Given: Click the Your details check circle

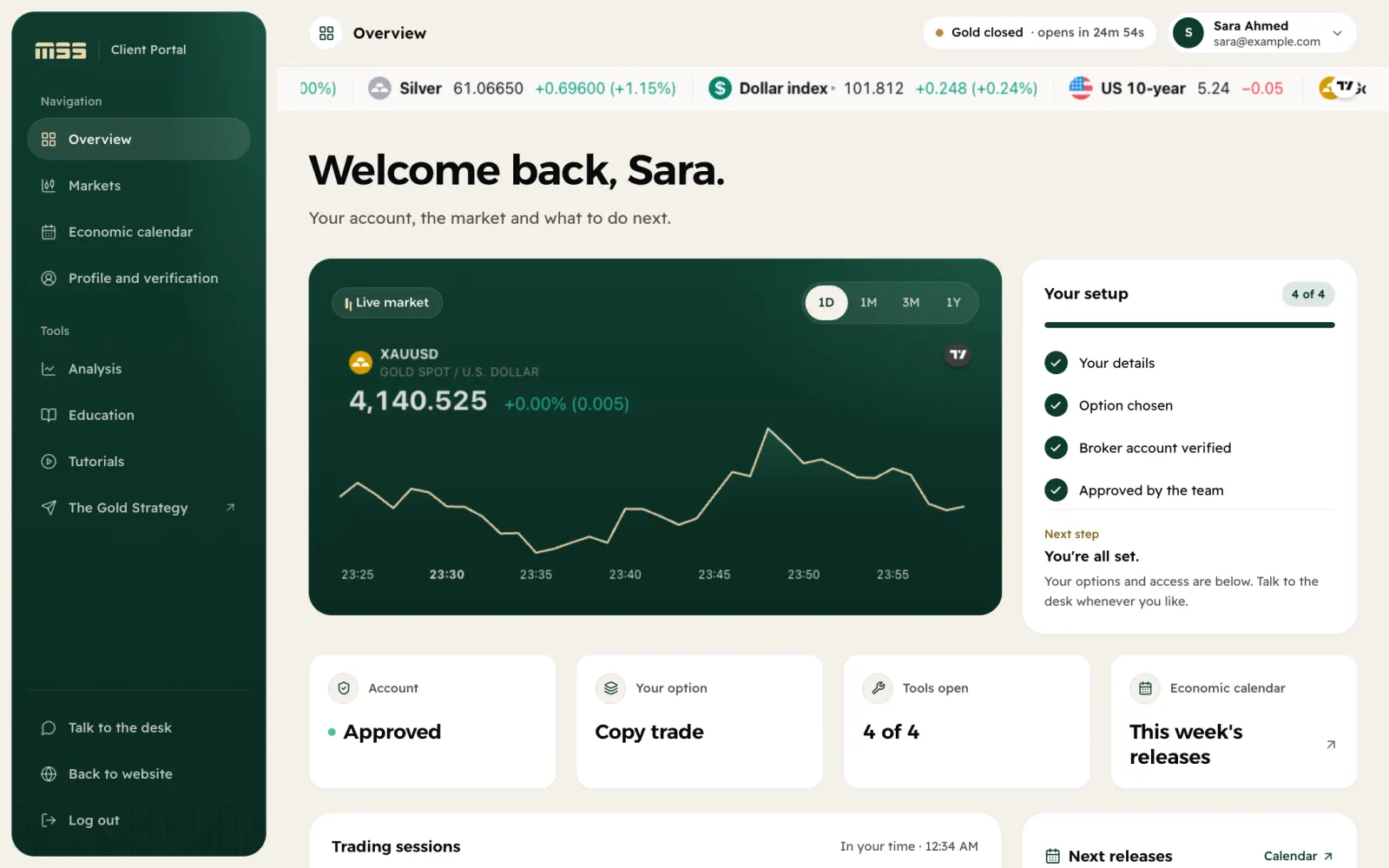Looking at the screenshot, I should (1056, 363).
